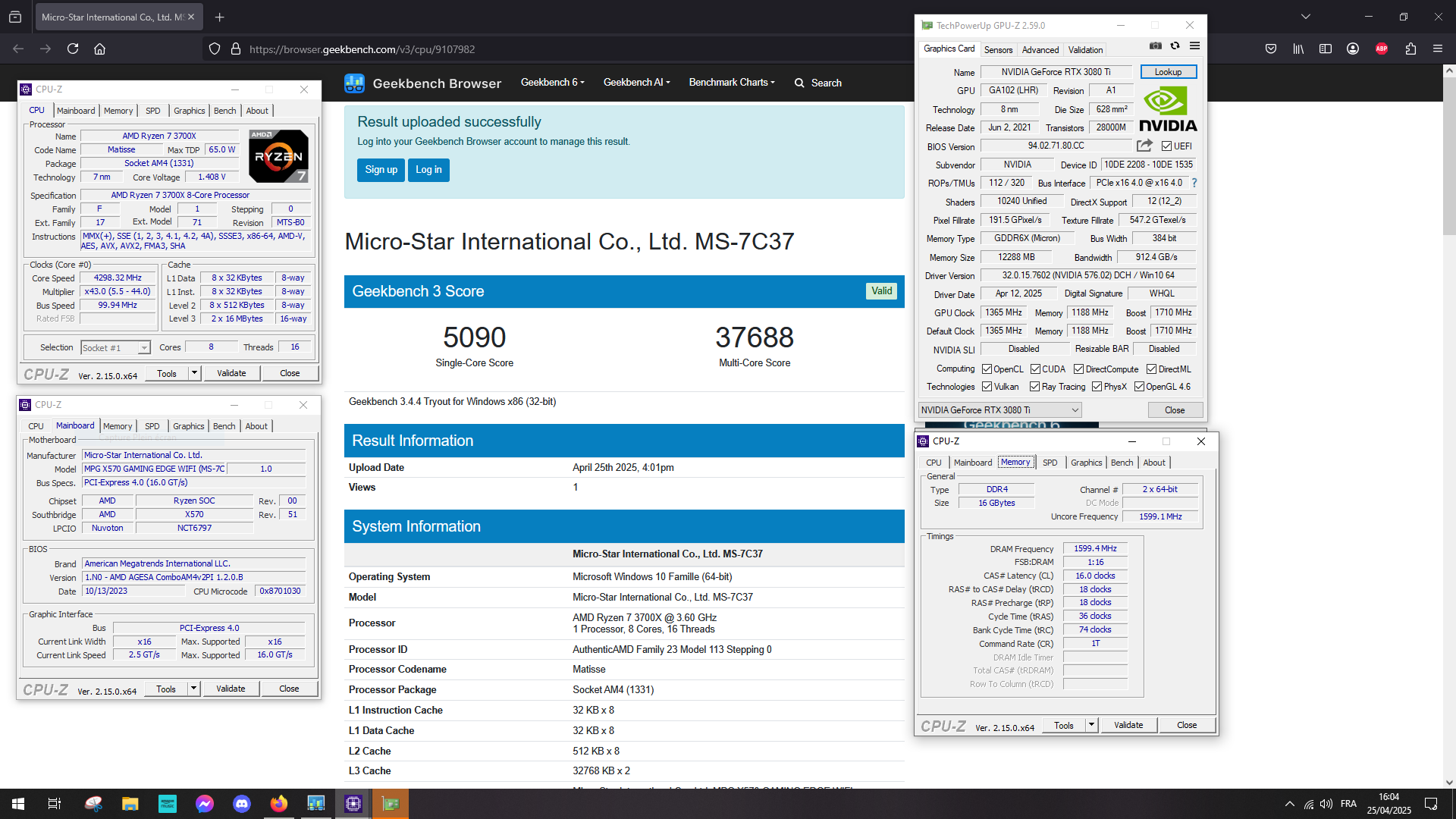1456x819 pixels.
Task: Open the Firefox application menu
Action: click(1438, 49)
